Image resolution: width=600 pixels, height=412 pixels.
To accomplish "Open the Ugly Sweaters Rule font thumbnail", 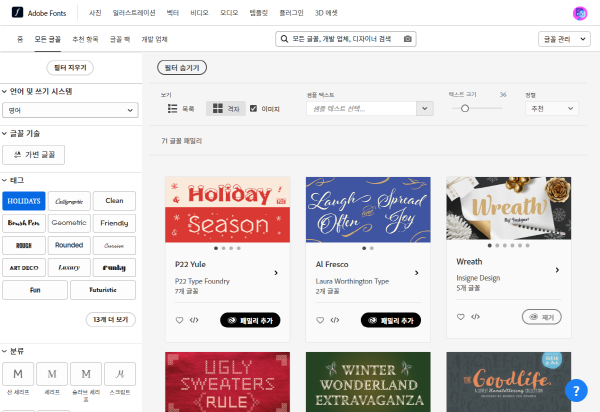I will (227, 382).
